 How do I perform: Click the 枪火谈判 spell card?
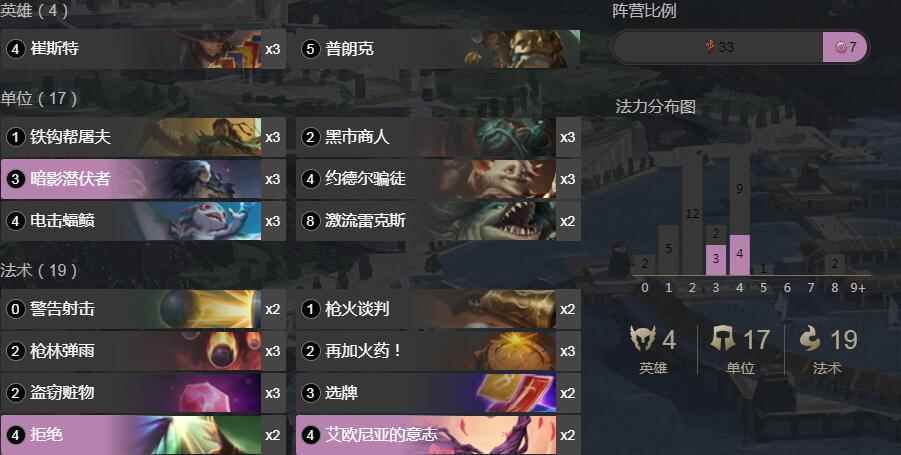click(438, 309)
